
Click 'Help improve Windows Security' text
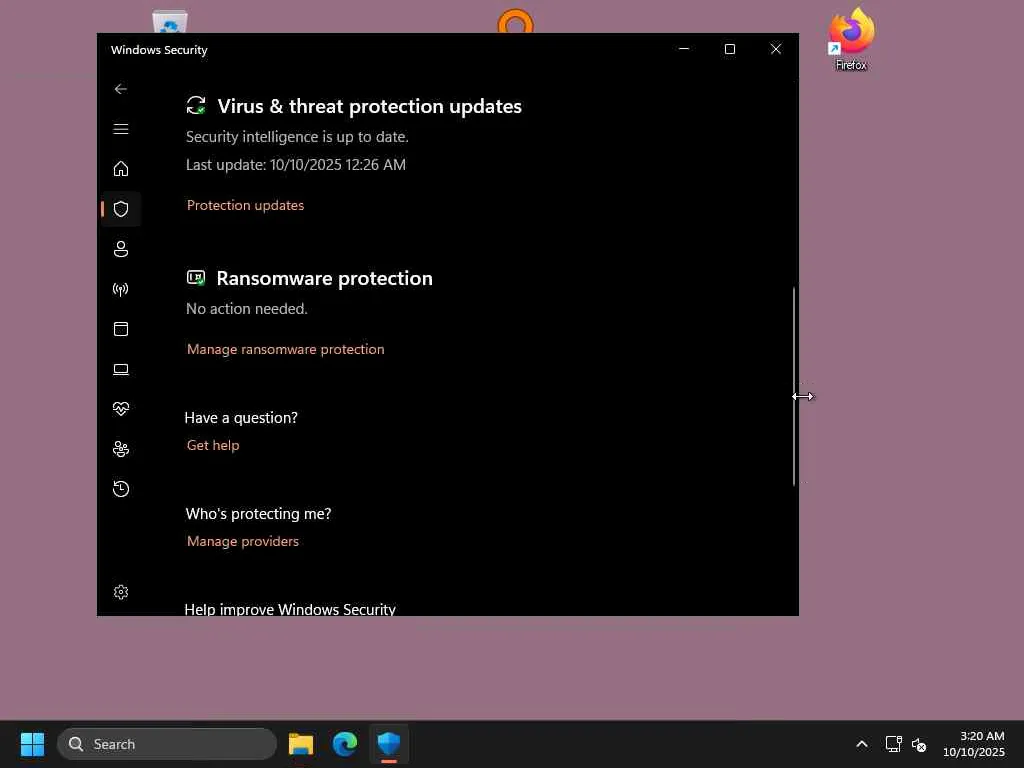pos(290,609)
